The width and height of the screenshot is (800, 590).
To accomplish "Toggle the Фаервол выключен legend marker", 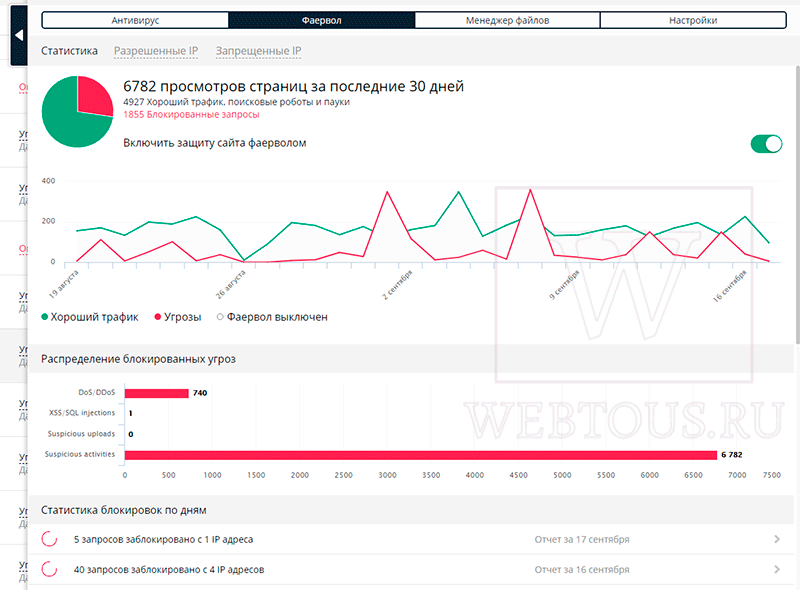I will 220,317.
